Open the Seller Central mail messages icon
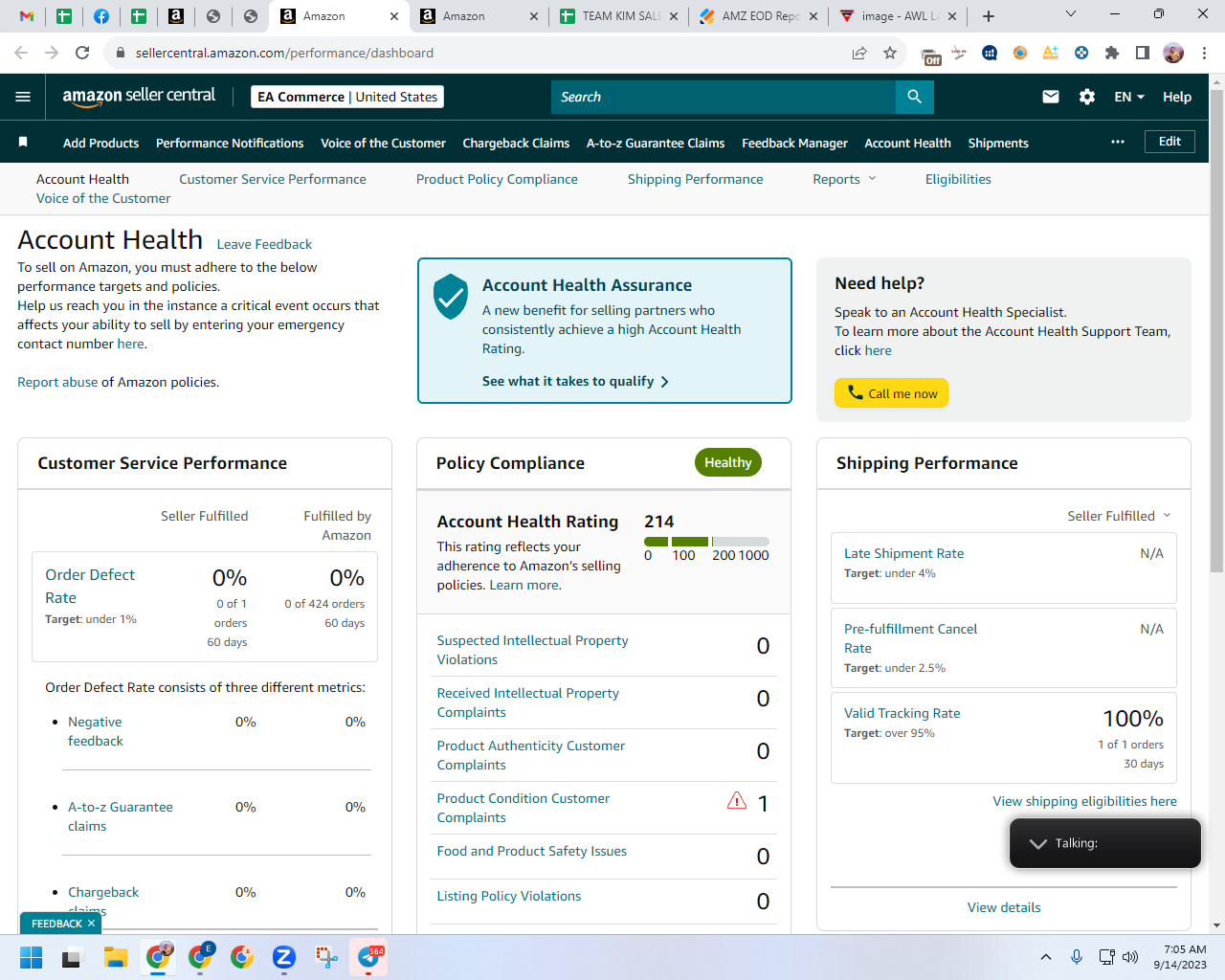 [1051, 97]
